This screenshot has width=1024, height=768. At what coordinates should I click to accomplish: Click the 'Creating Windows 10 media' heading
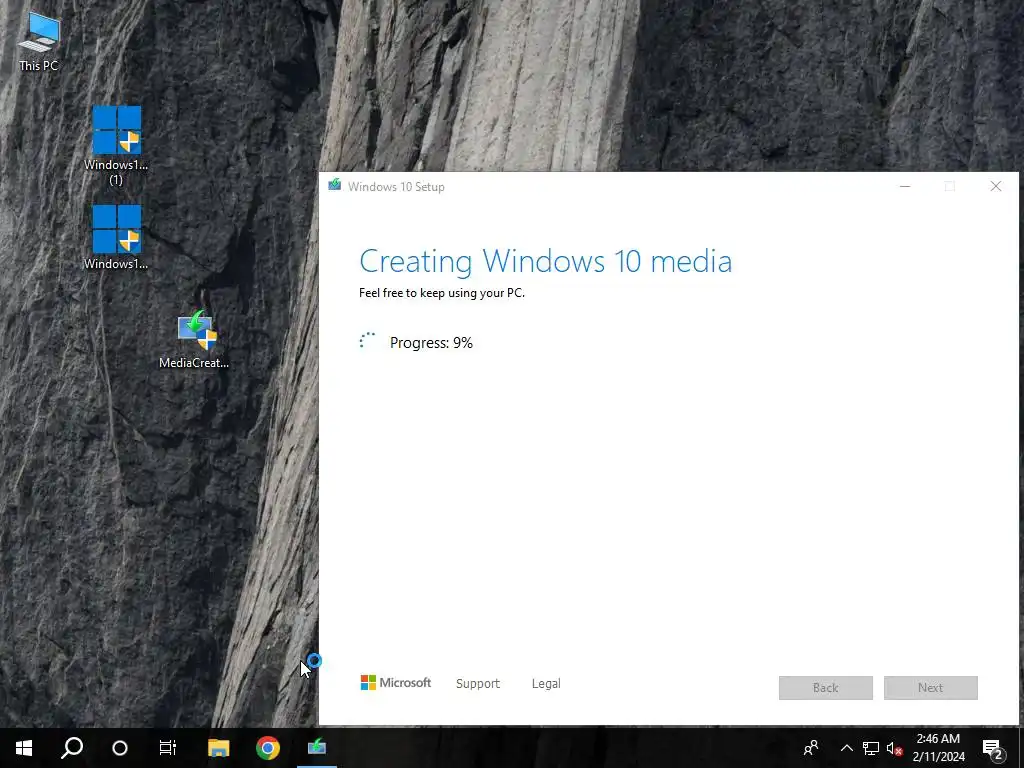(x=545, y=262)
